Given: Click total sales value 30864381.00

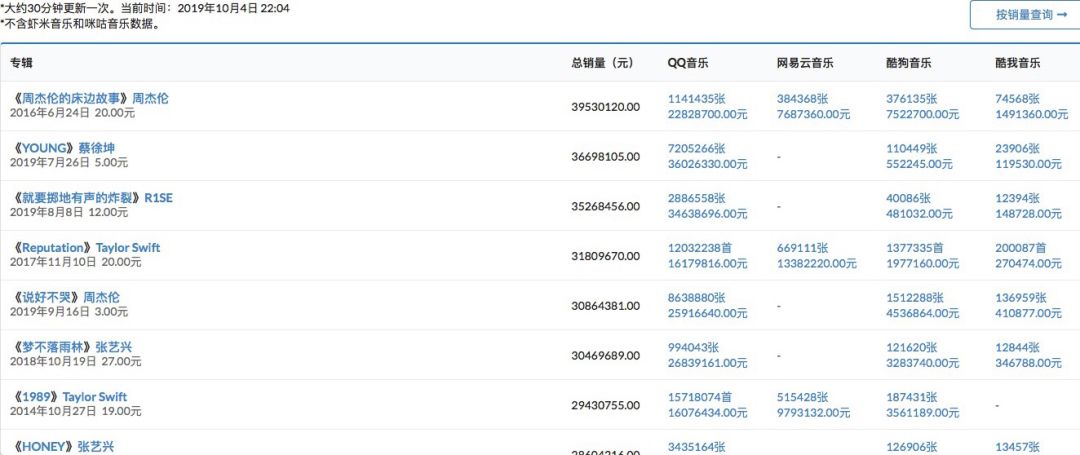Looking at the screenshot, I should click(605, 306).
